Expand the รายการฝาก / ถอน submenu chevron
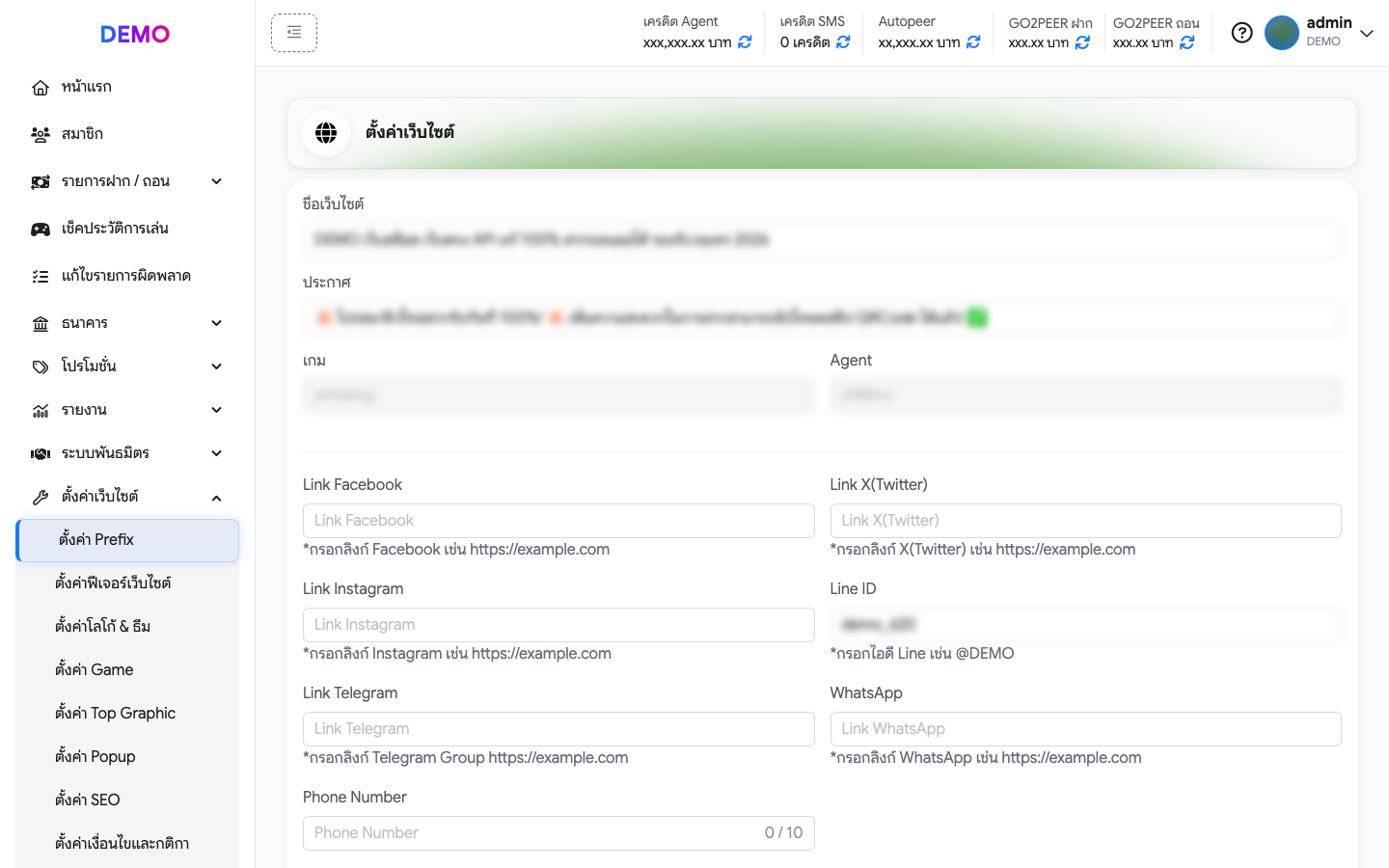The image size is (1389, 868). click(216, 181)
